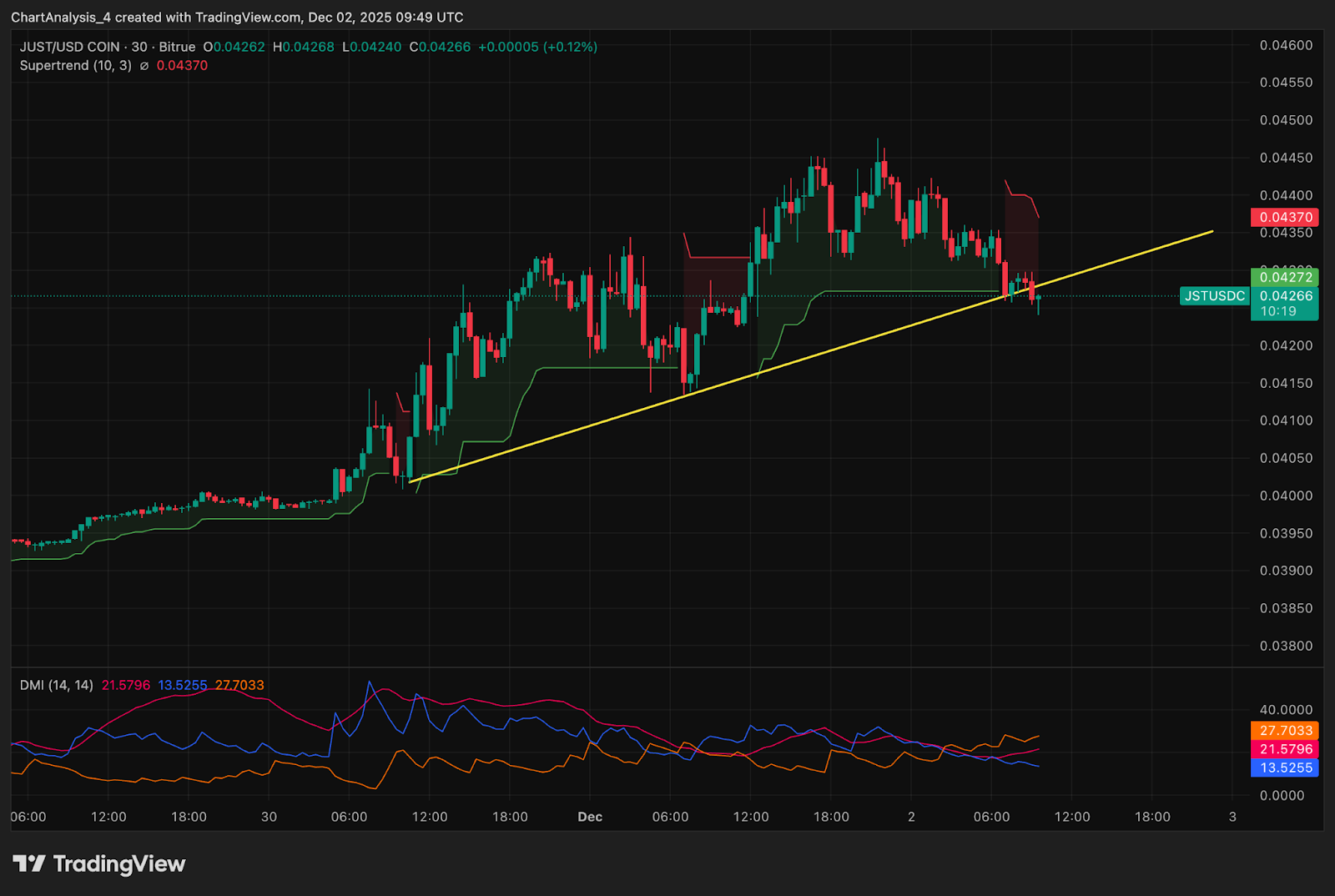
Task: Click the Supertrend null-value symbol icon
Action: (144, 66)
